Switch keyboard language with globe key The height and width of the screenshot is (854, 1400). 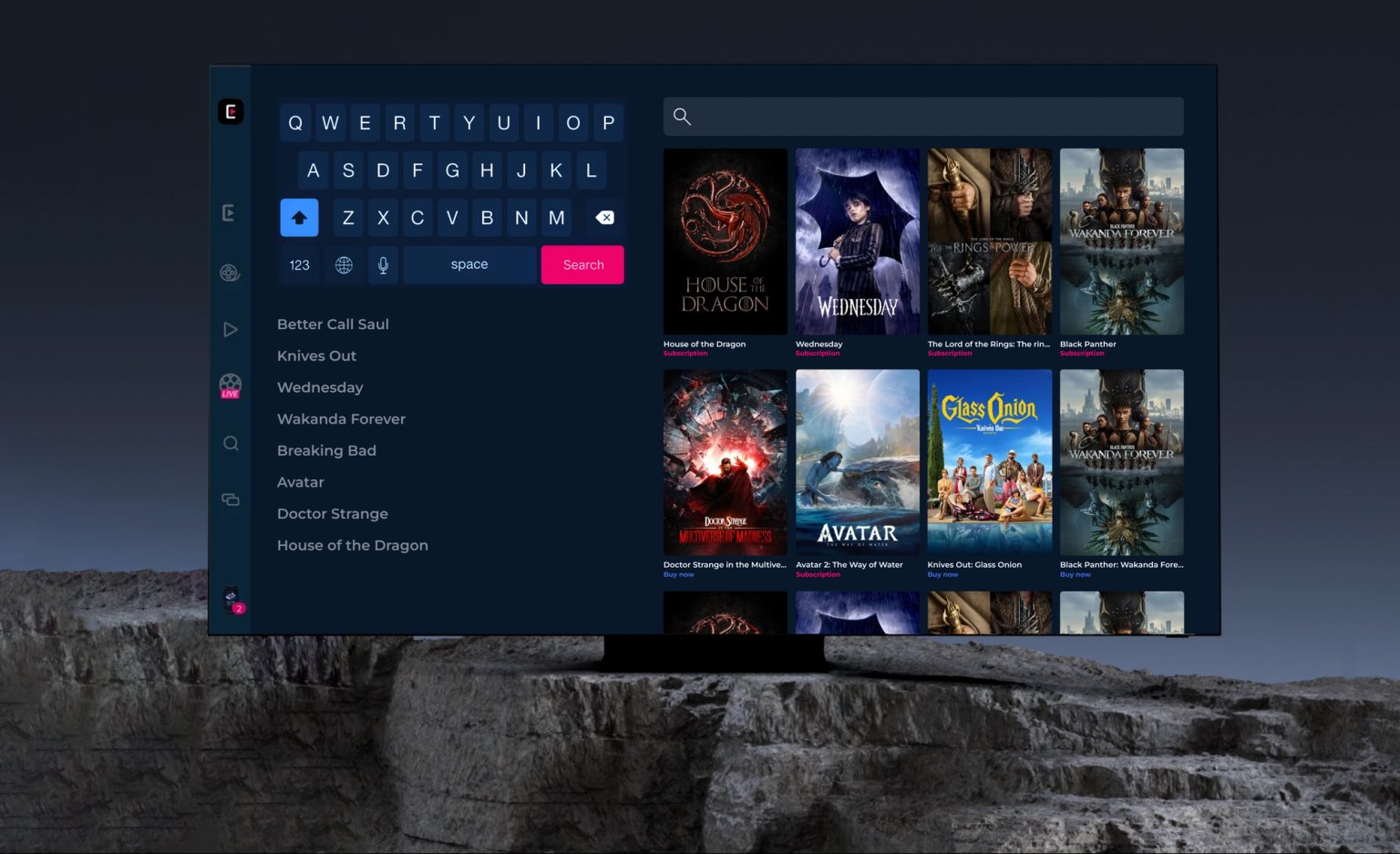pyautogui.click(x=344, y=265)
